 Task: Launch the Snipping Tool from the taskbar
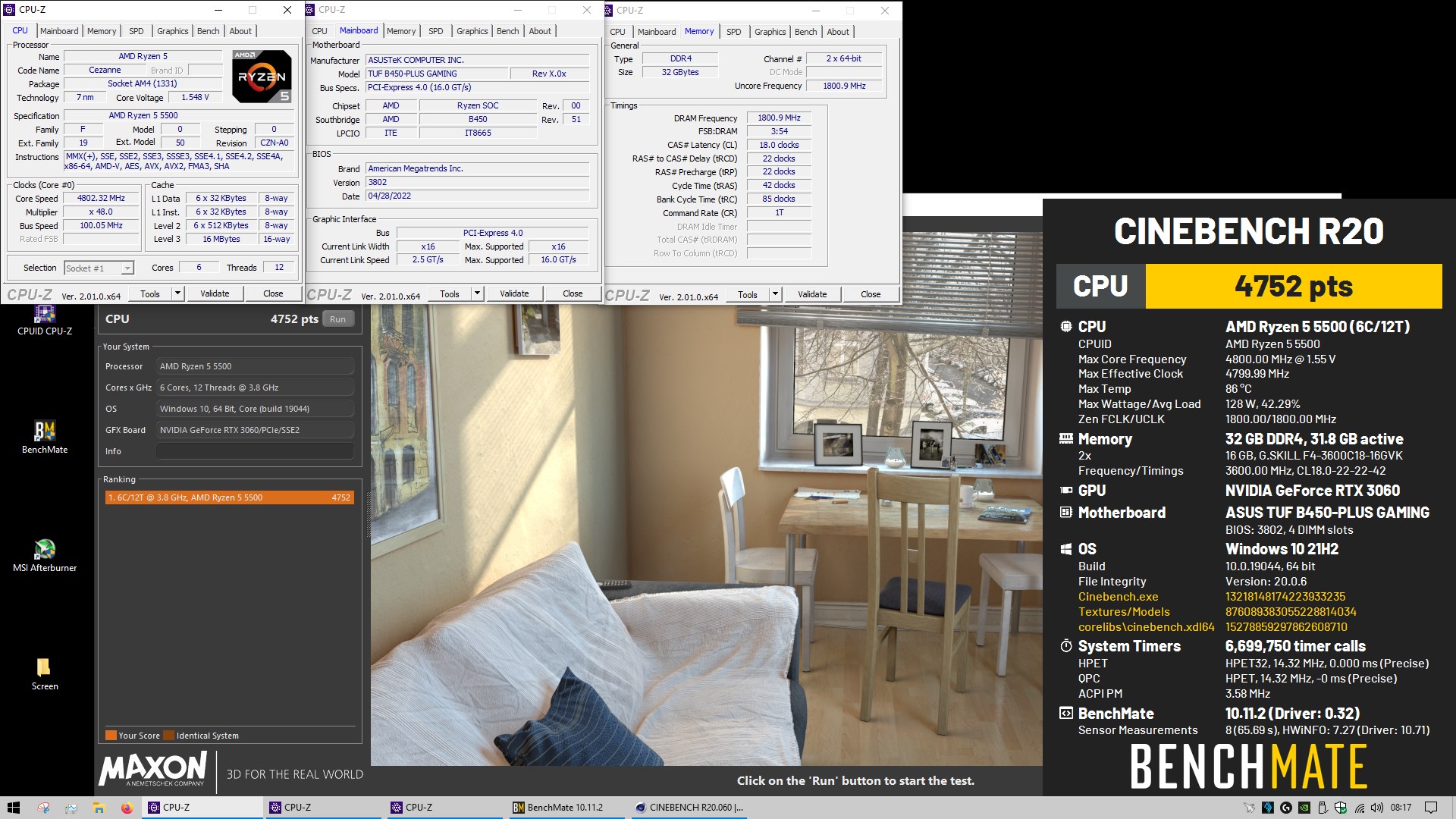click(x=43, y=808)
